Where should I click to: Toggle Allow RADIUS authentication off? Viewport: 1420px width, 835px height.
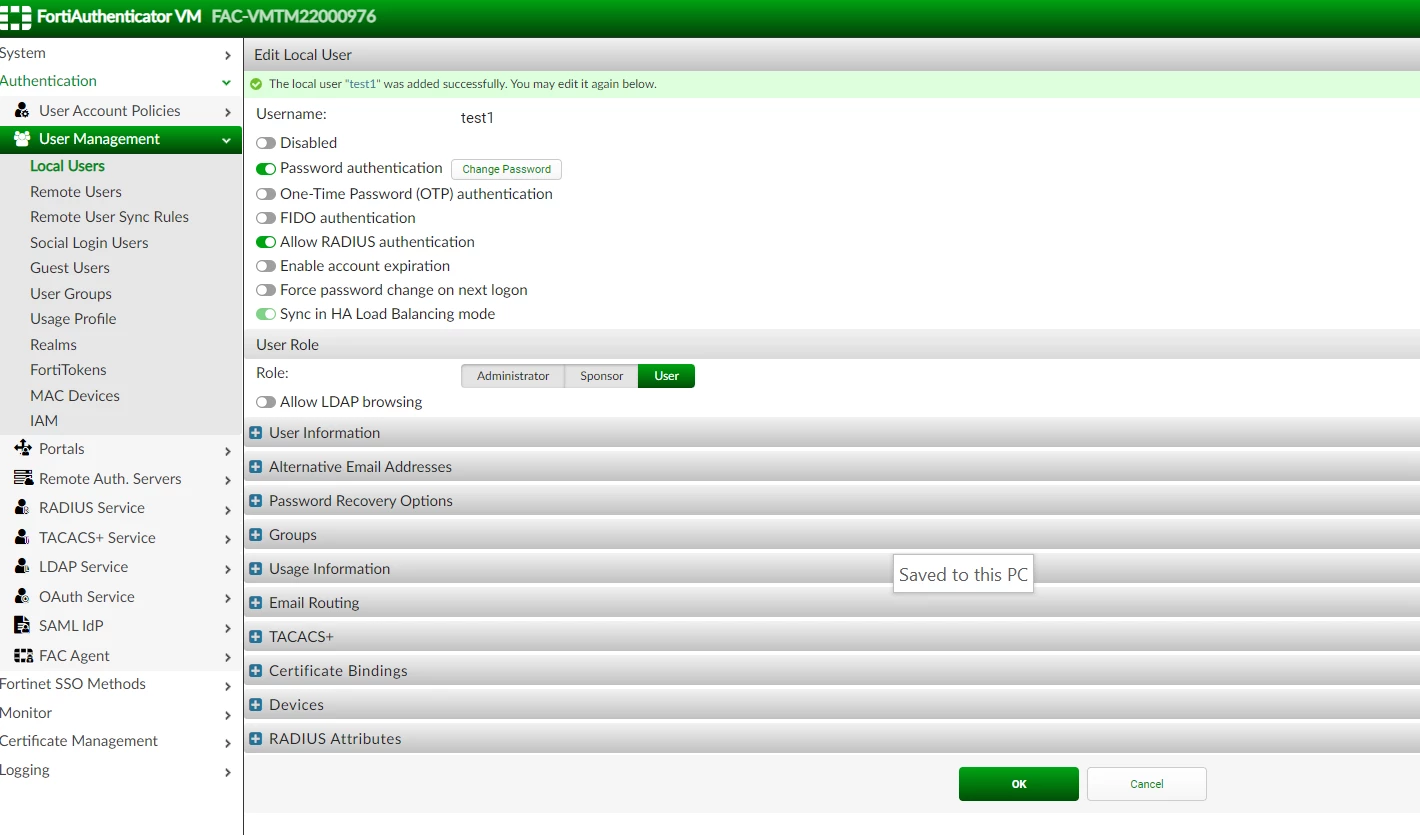(x=266, y=242)
